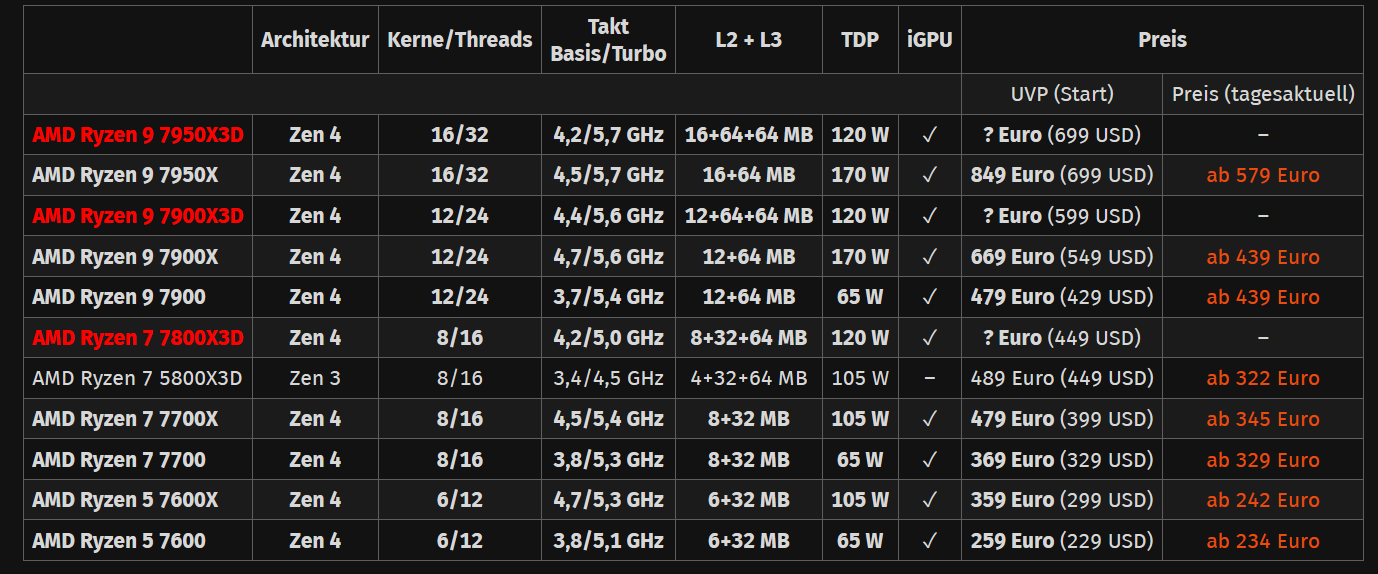Select the AMD Ryzen 7 7800X3D name
Image resolution: width=1378 pixels, height=574 pixels.
coord(138,338)
